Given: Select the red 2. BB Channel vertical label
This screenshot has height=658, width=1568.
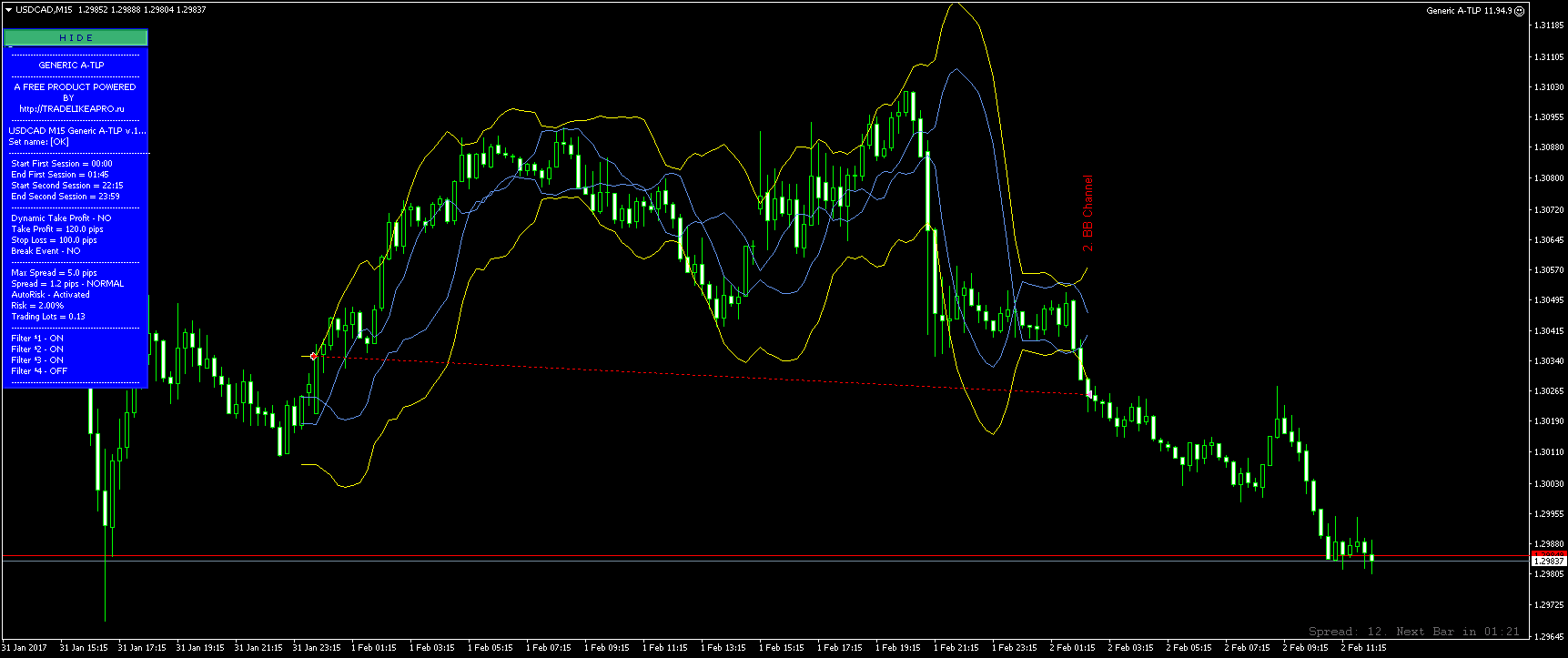Looking at the screenshot, I should click(x=1087, y=214).
